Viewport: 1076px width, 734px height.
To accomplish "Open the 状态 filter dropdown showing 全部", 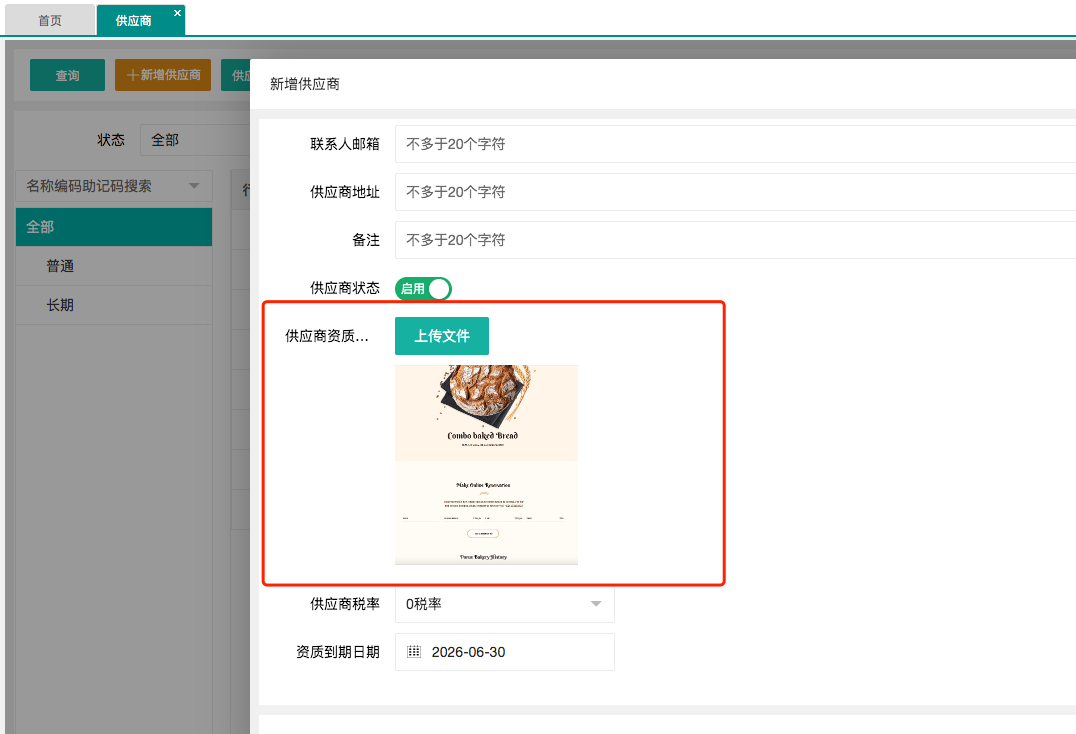I will coord(195,140).
